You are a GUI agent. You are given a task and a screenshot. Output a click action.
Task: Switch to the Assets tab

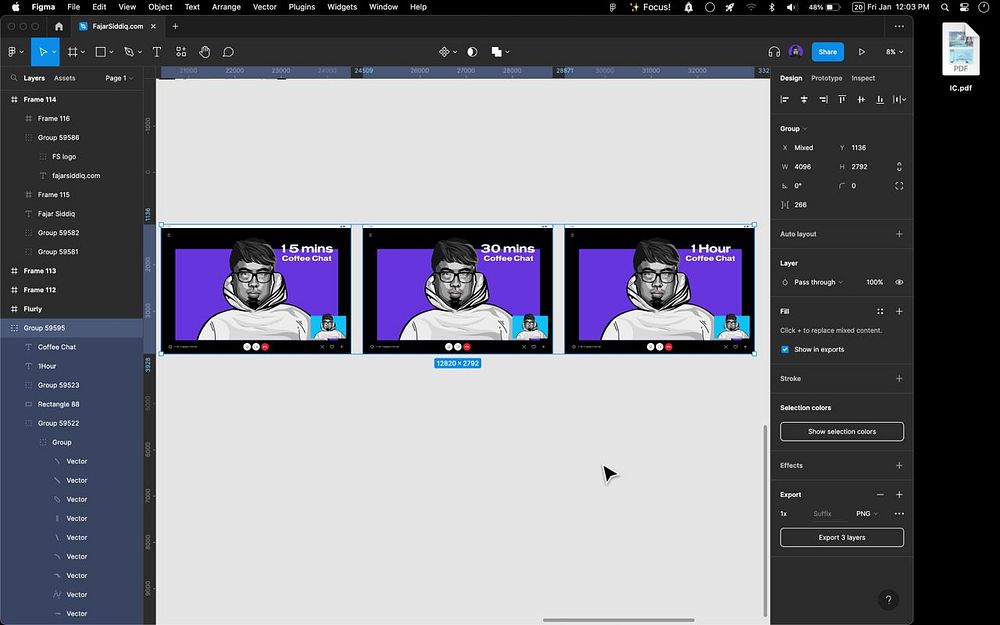pyautogui.click(x=64, y=78)
